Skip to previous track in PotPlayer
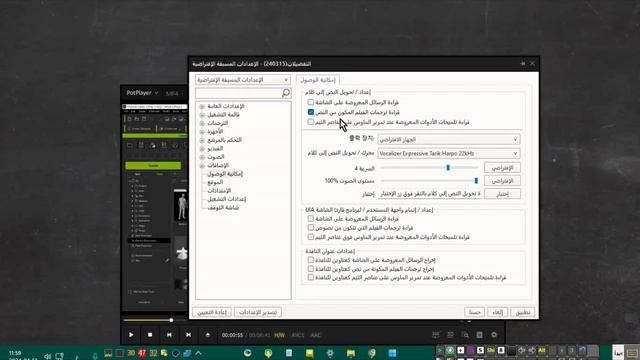640x360 pixels. tap(169, 335)
